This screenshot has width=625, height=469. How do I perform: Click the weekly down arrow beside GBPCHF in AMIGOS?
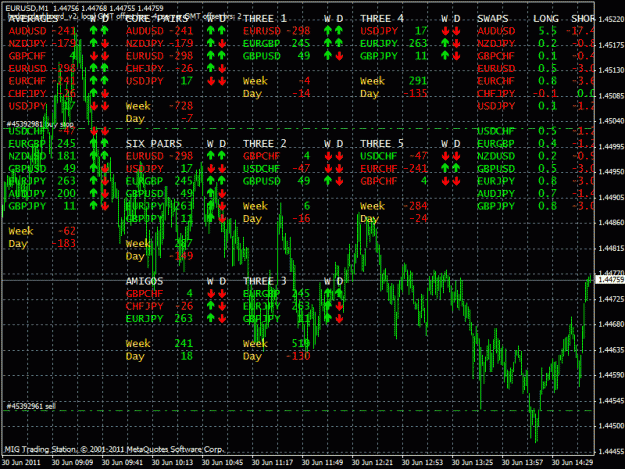point(210,294)
